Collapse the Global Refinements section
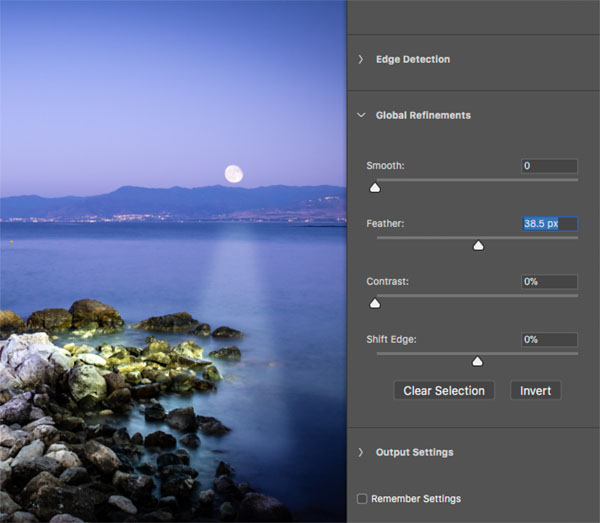Image resolution: width=600 pixels, height=523 pixels. pos(361,116)
